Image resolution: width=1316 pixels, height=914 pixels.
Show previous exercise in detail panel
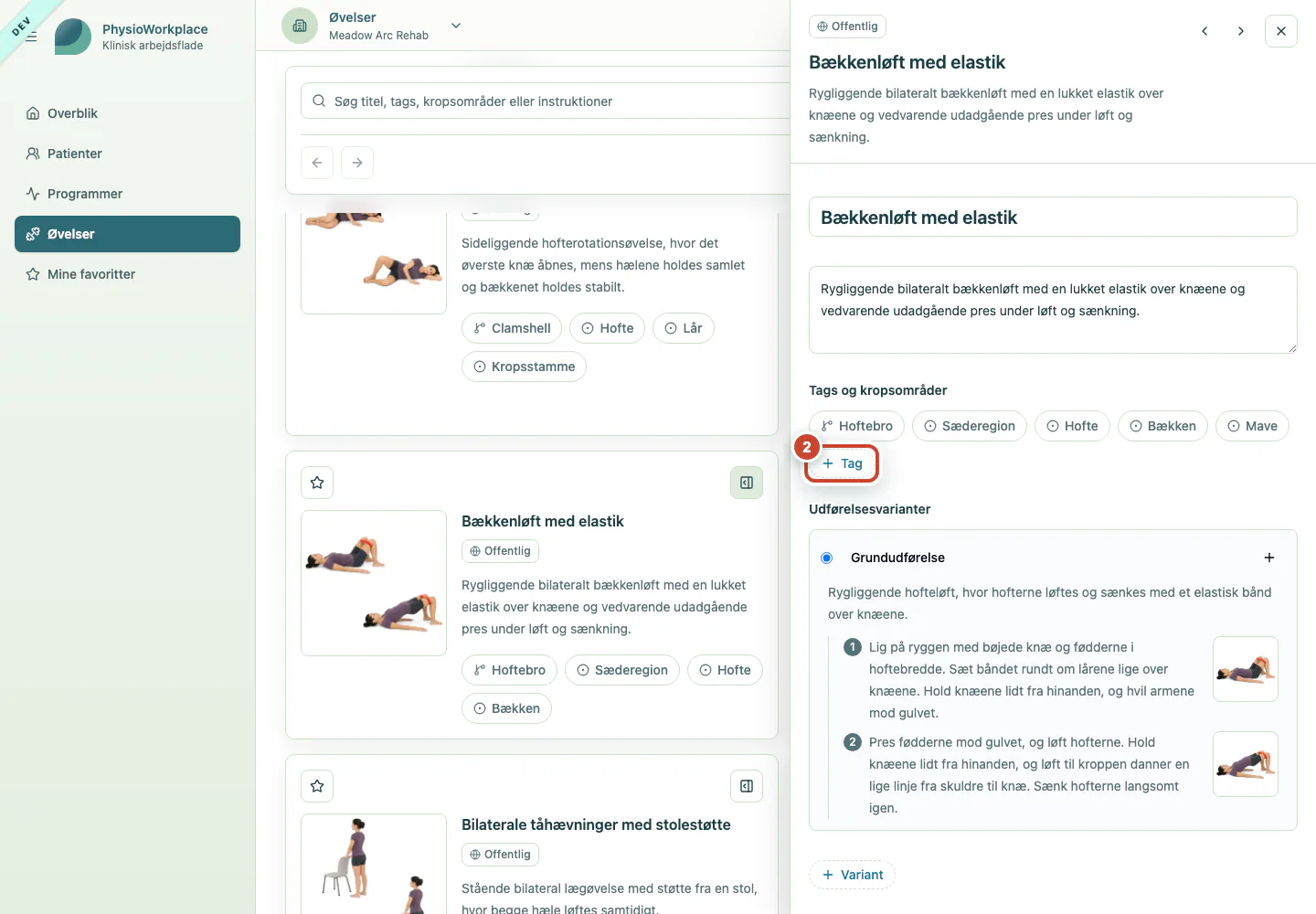(1205, 31)
